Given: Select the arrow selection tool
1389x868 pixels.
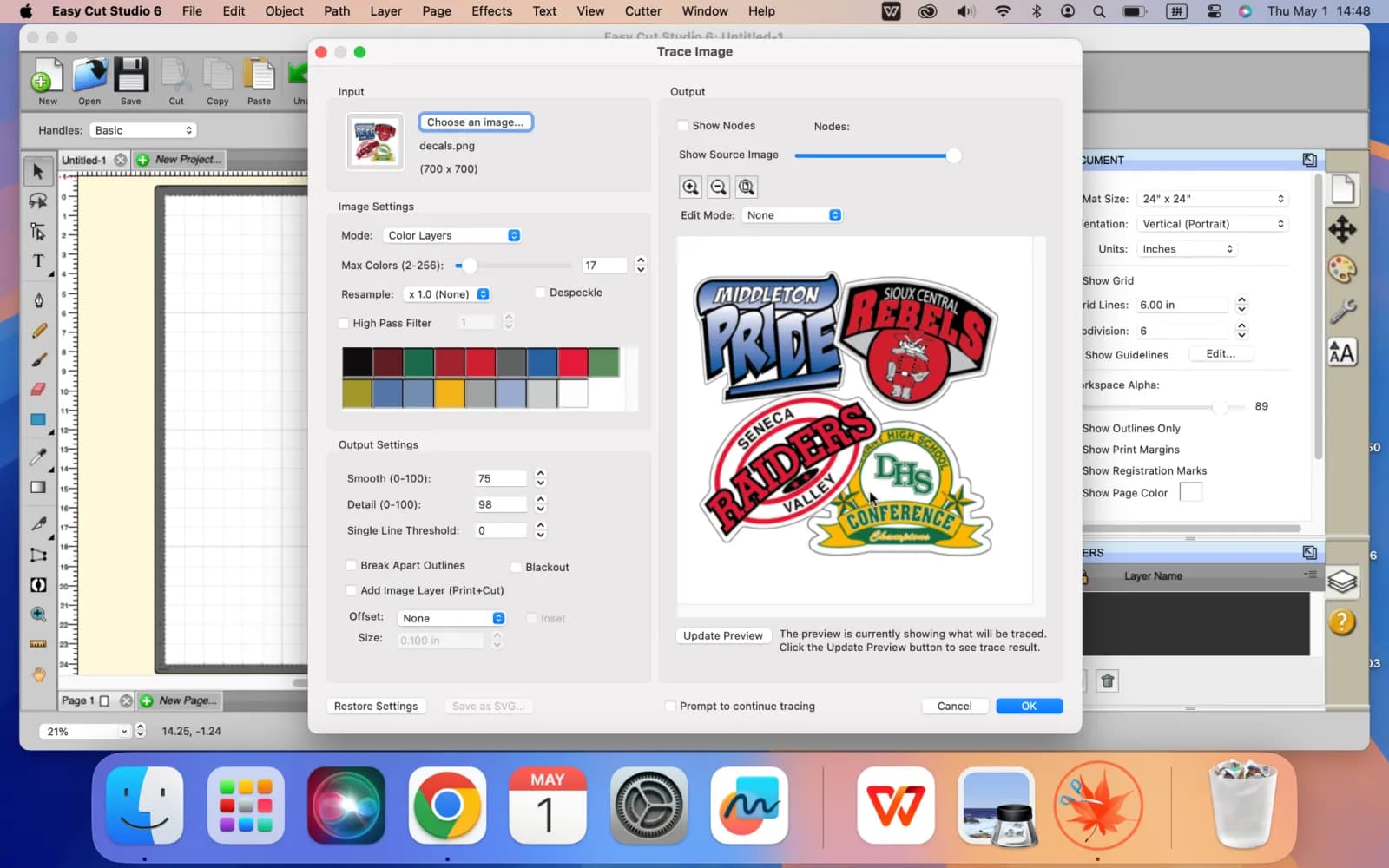Looking at the screenshot, I should (x=38, y=171).
